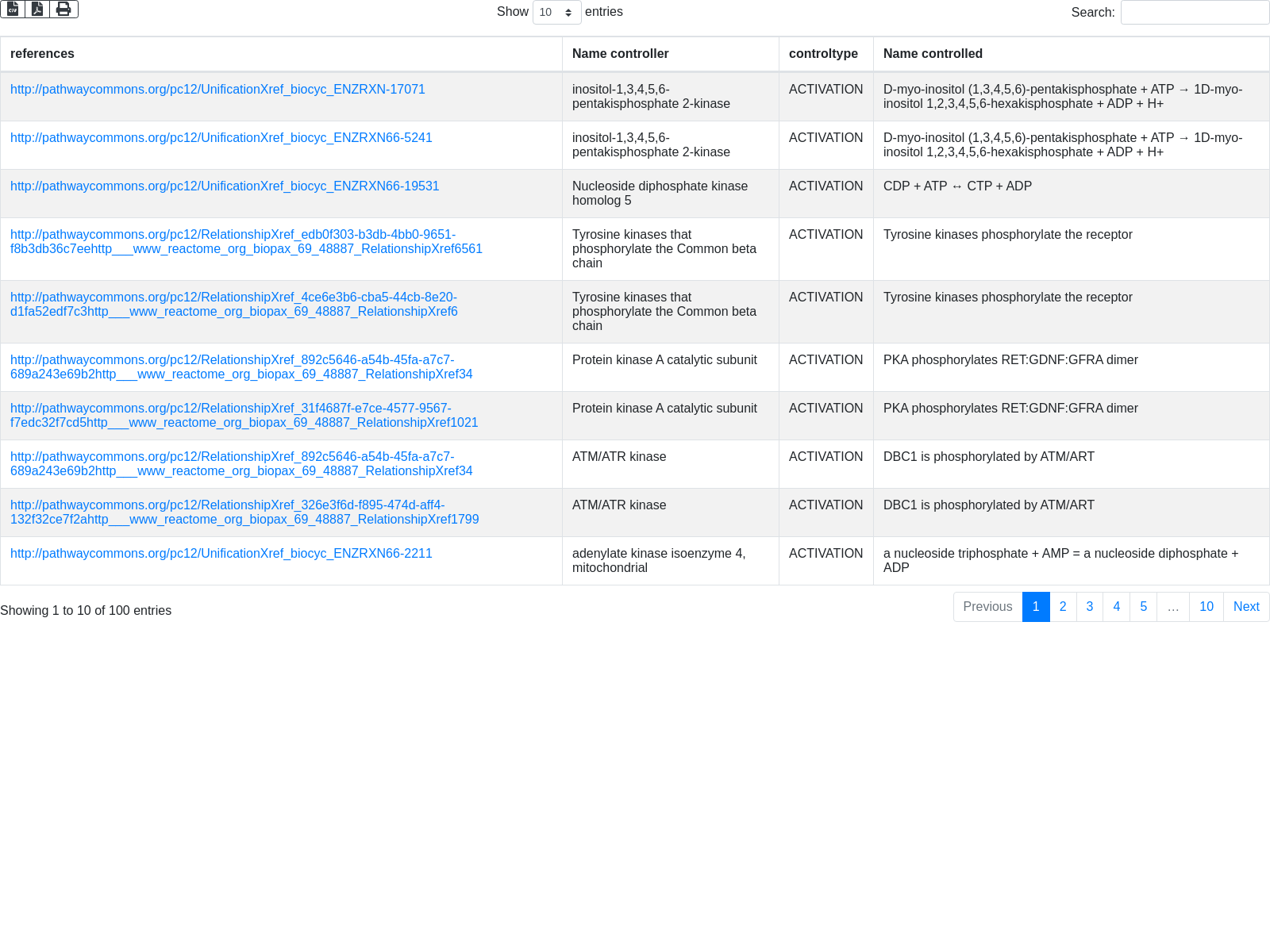Viewport: 1270px width, 952px height.
Task: Focus the Search input field
Action: 1195,12
